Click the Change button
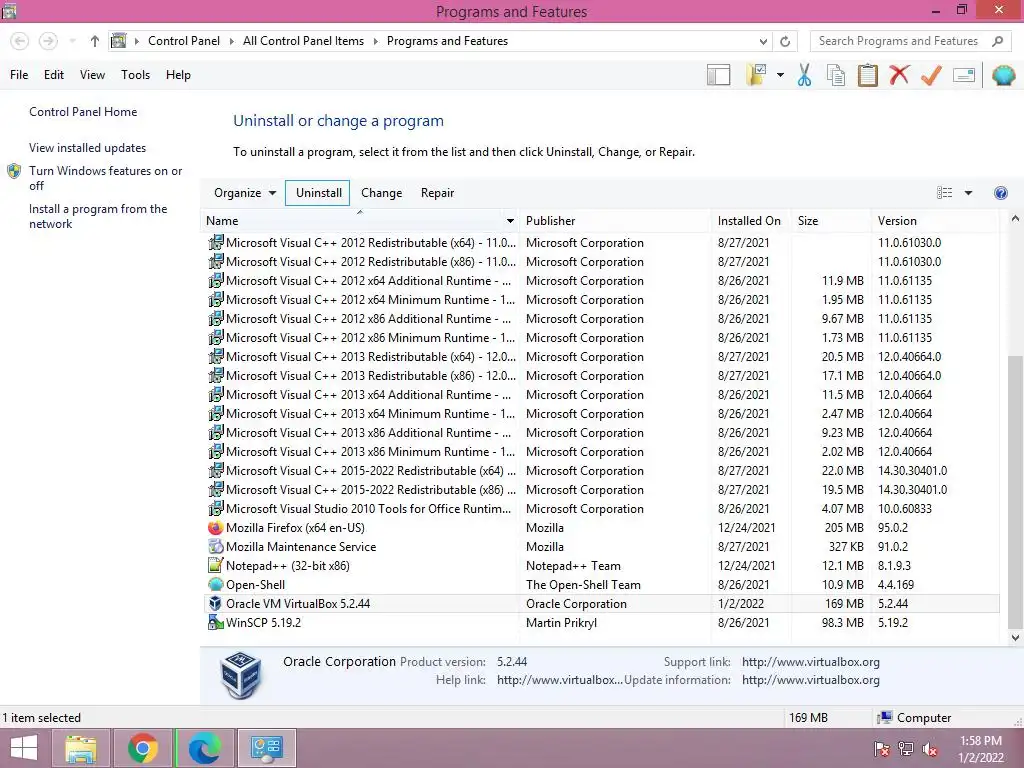Viewport: 1024px width, 768px height. click(381, 193)
